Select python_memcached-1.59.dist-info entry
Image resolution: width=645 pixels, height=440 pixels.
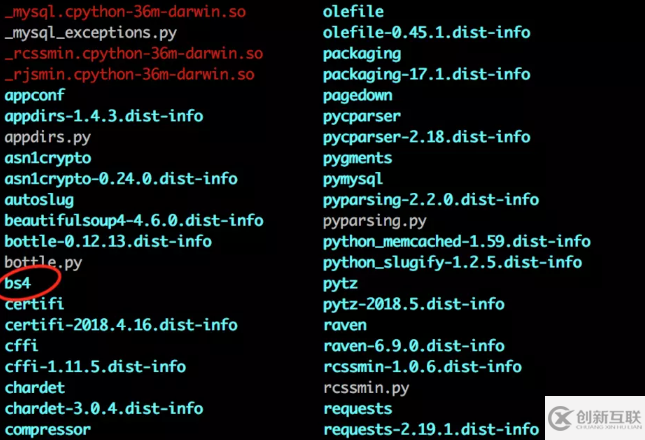456,241
